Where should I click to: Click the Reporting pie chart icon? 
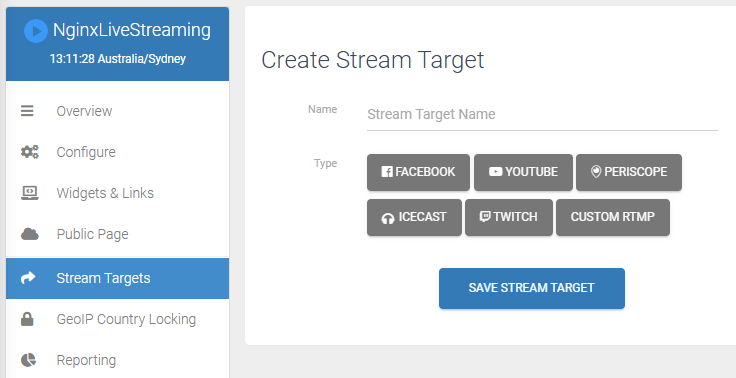tap(29, 360)
